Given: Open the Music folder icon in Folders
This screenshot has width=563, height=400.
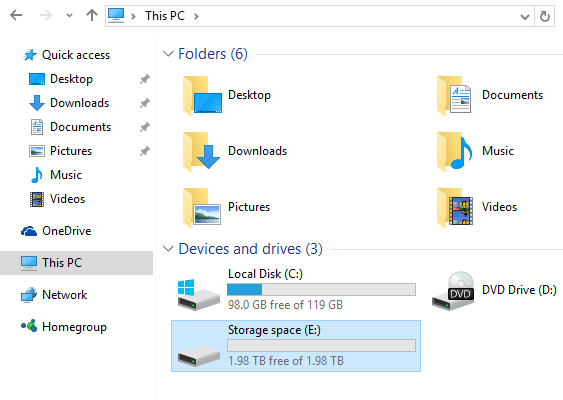Looking at the screenshot, I should point(455,151).
